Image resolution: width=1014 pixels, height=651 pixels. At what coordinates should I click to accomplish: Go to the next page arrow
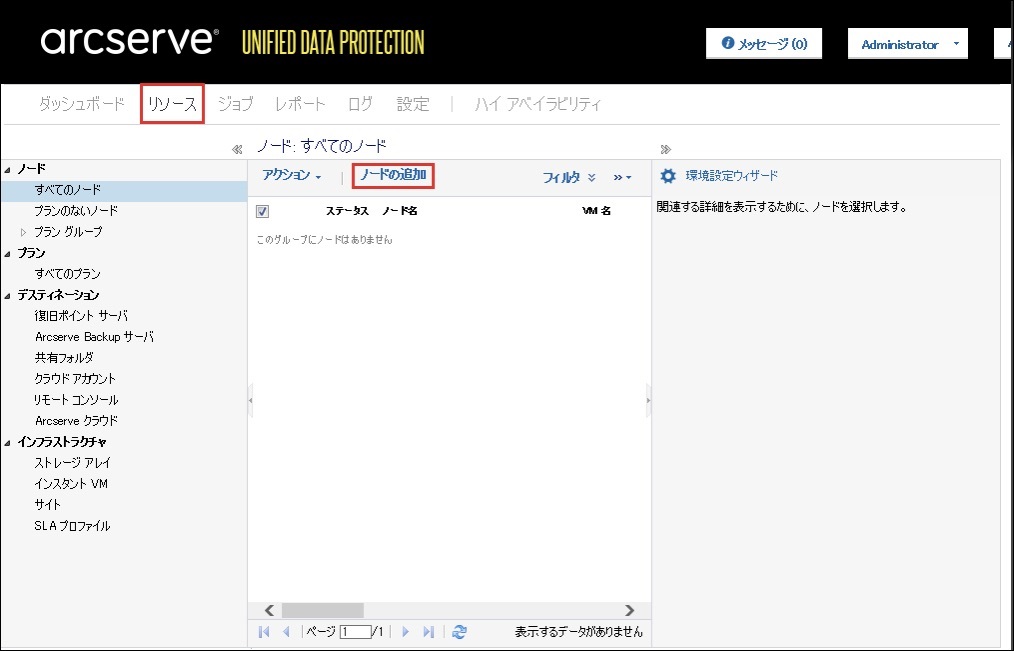click(x=406, y=632)
